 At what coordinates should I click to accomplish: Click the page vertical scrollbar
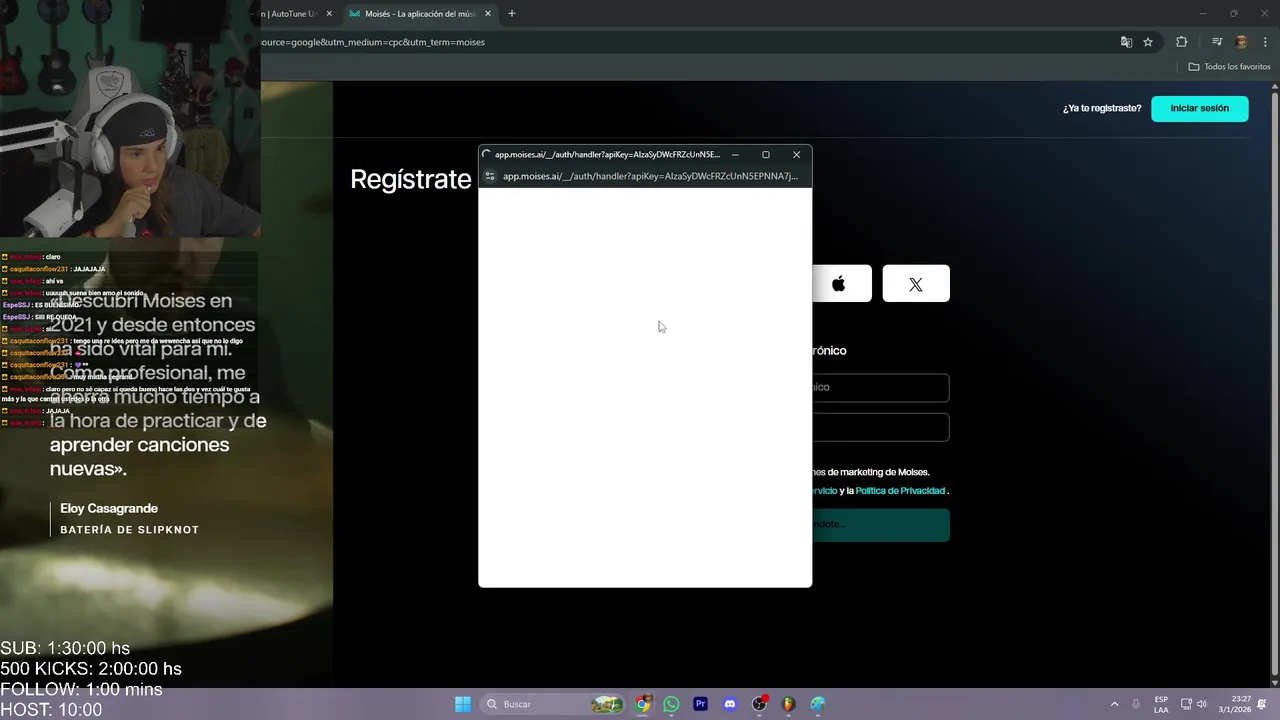1274,385
